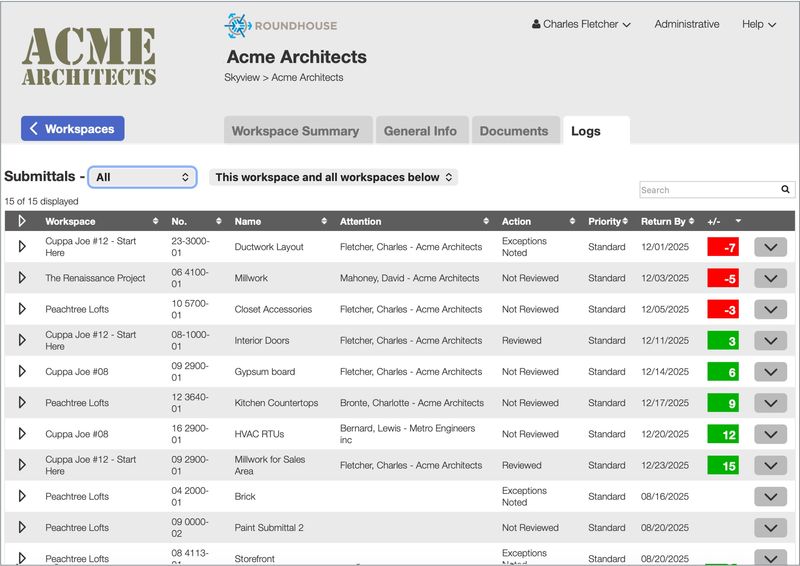Open the Charles Fletcher user menu
Screen dimensions: 800x566
coord(581,24)
